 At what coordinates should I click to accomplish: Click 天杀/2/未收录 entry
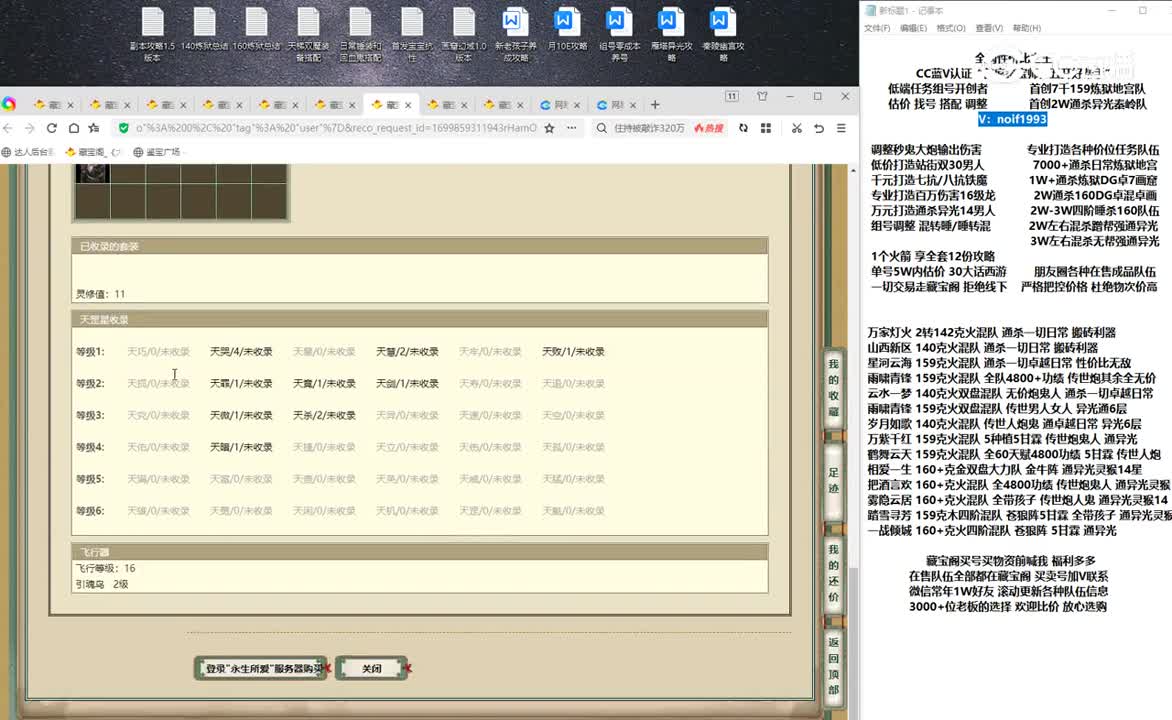pyautogui.click(x=324, y=415)
